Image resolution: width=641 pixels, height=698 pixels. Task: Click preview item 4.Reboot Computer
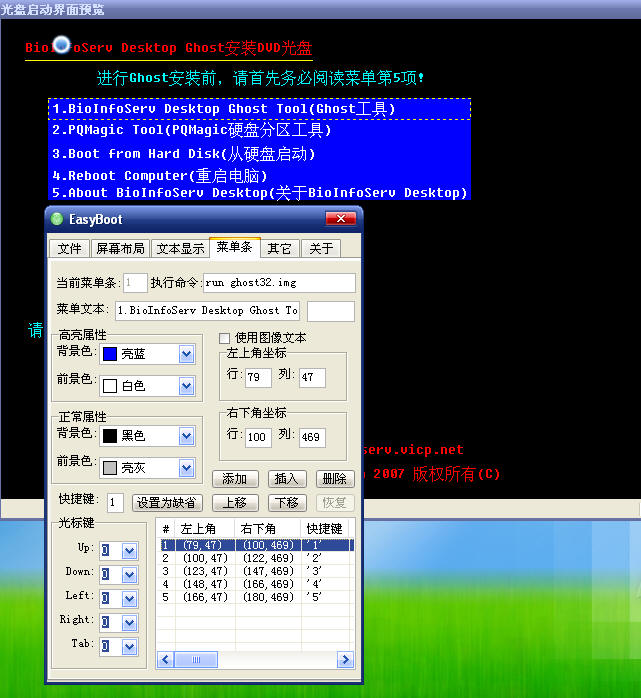point(260,176)
